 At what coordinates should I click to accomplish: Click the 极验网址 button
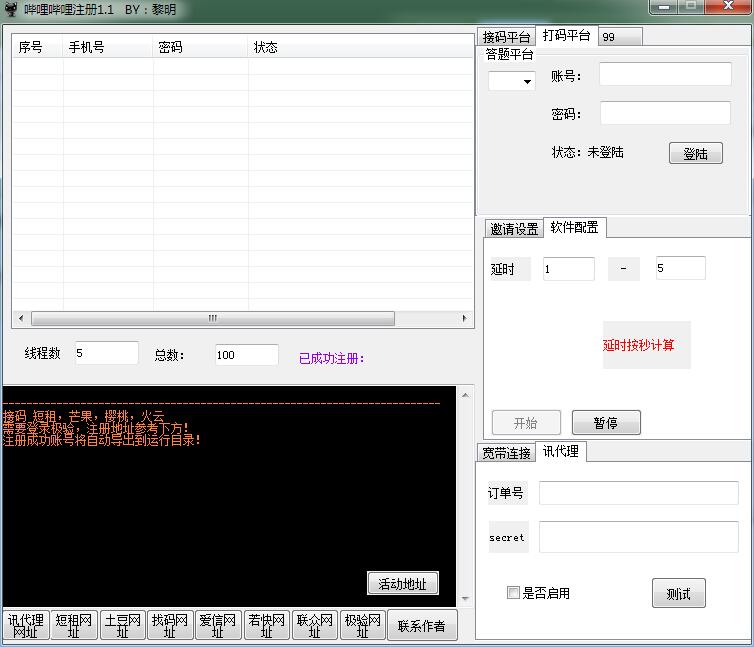tap(362, 626)
